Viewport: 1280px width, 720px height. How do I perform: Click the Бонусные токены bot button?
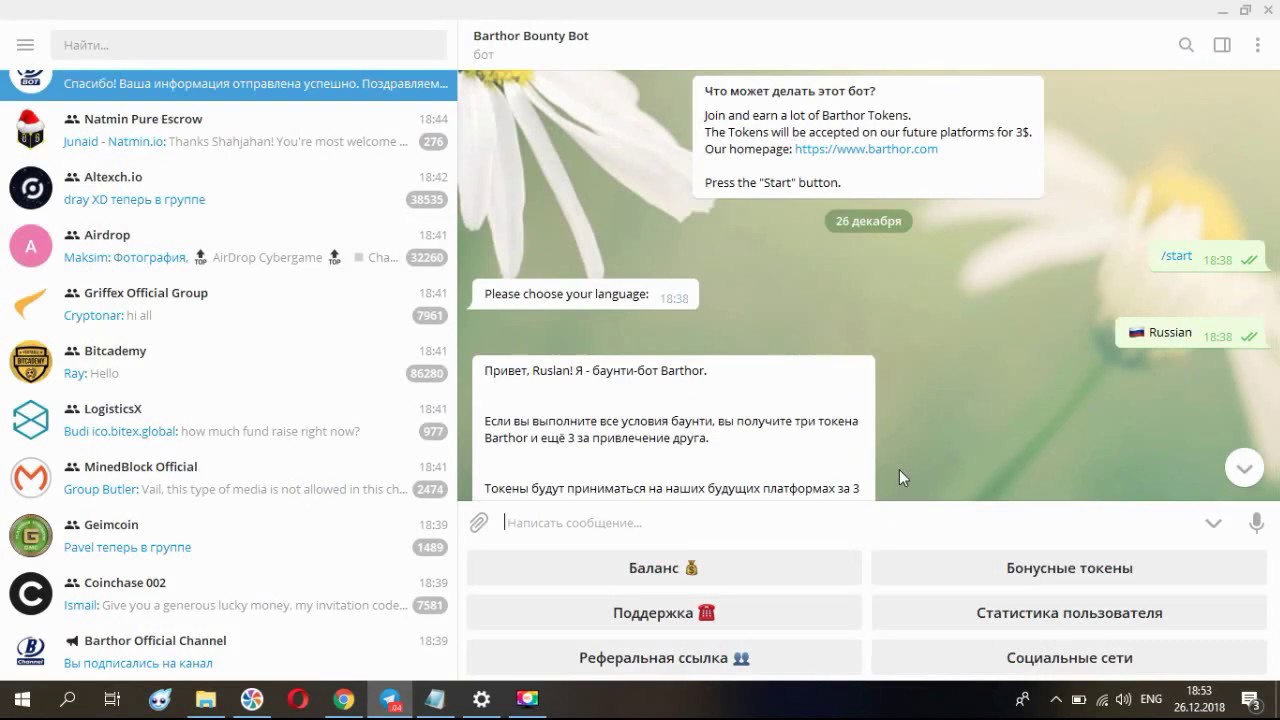(1069, 568)
